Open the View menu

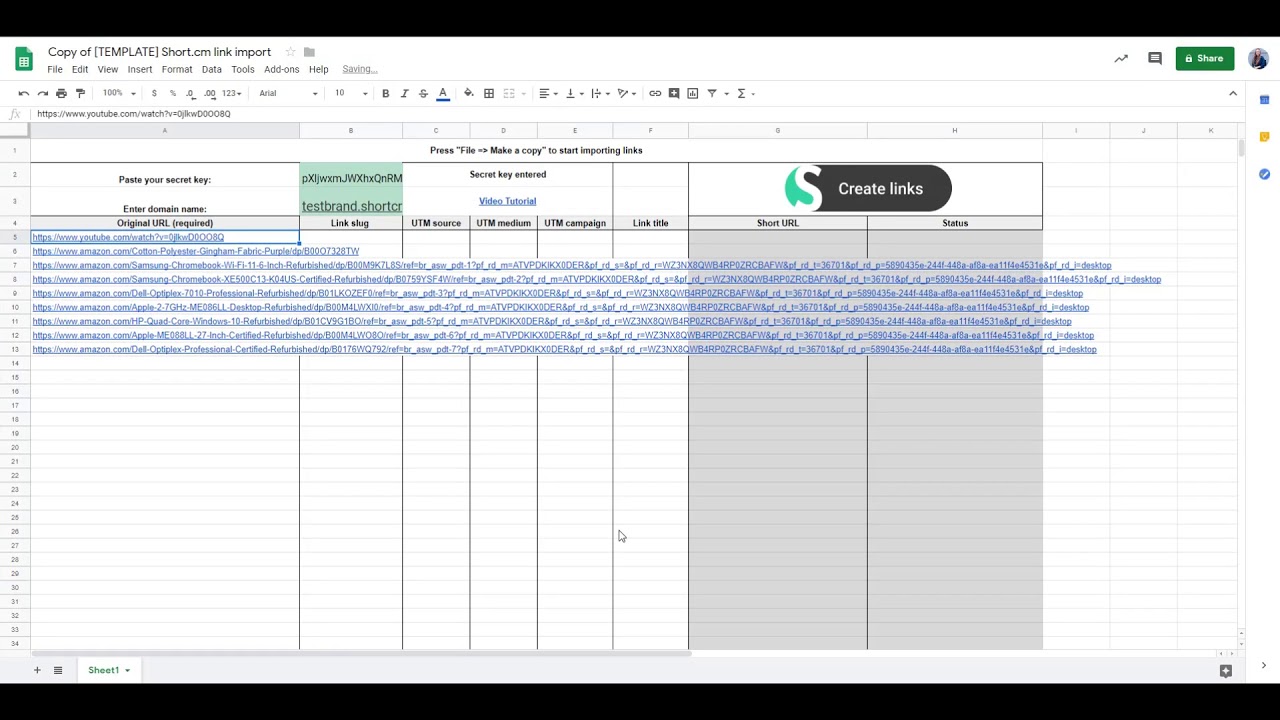(x=108, y=69)
